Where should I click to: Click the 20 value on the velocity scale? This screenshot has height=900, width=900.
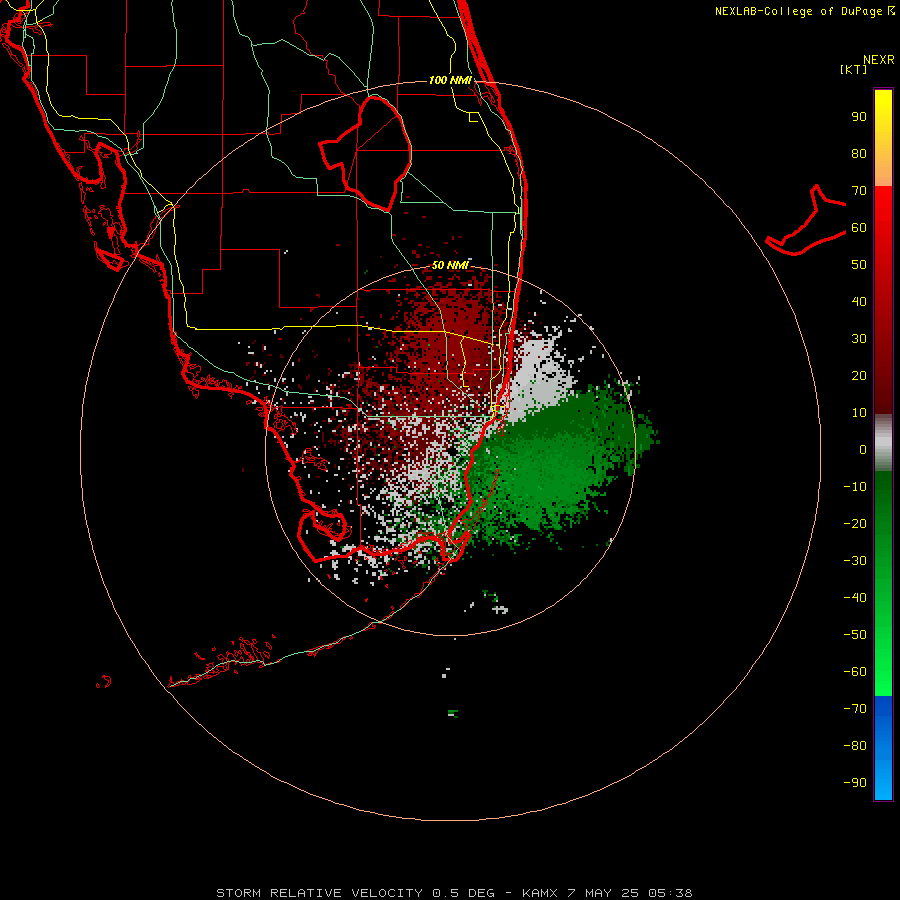tap(859, 375)
